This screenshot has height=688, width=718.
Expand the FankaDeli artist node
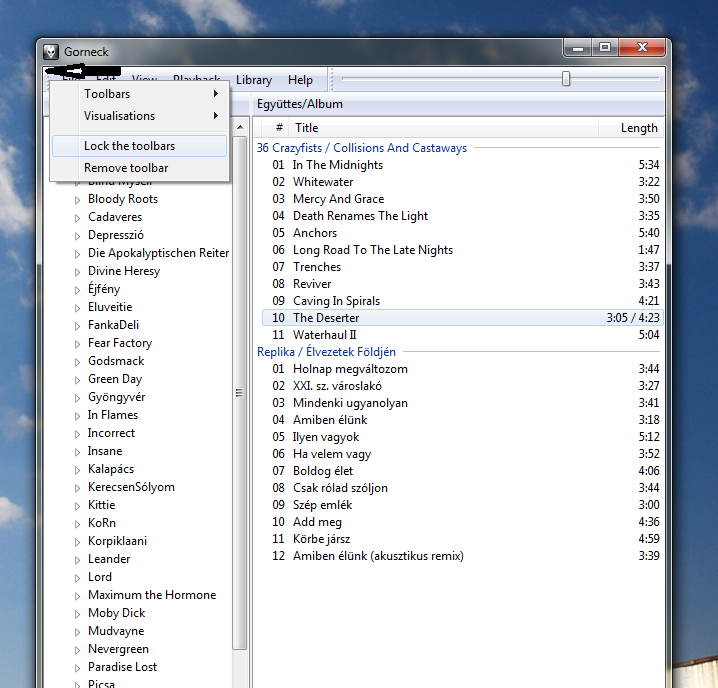(x=77, y=326)
